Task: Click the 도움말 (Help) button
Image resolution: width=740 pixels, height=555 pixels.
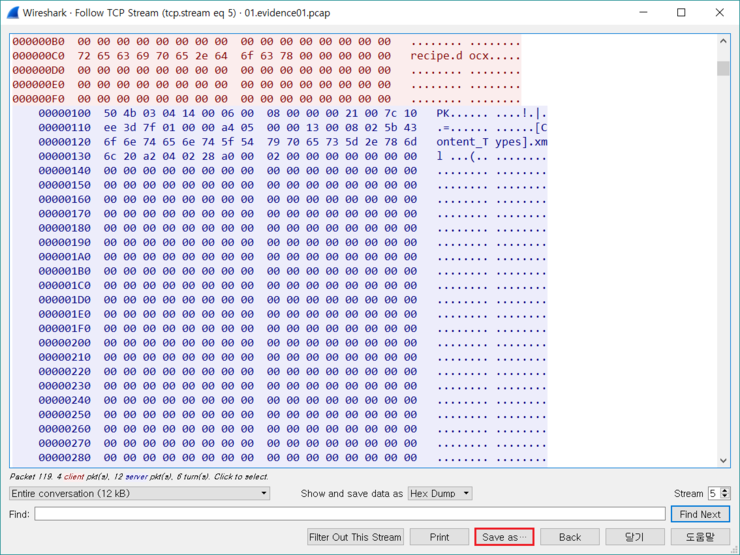Action: 700,537
